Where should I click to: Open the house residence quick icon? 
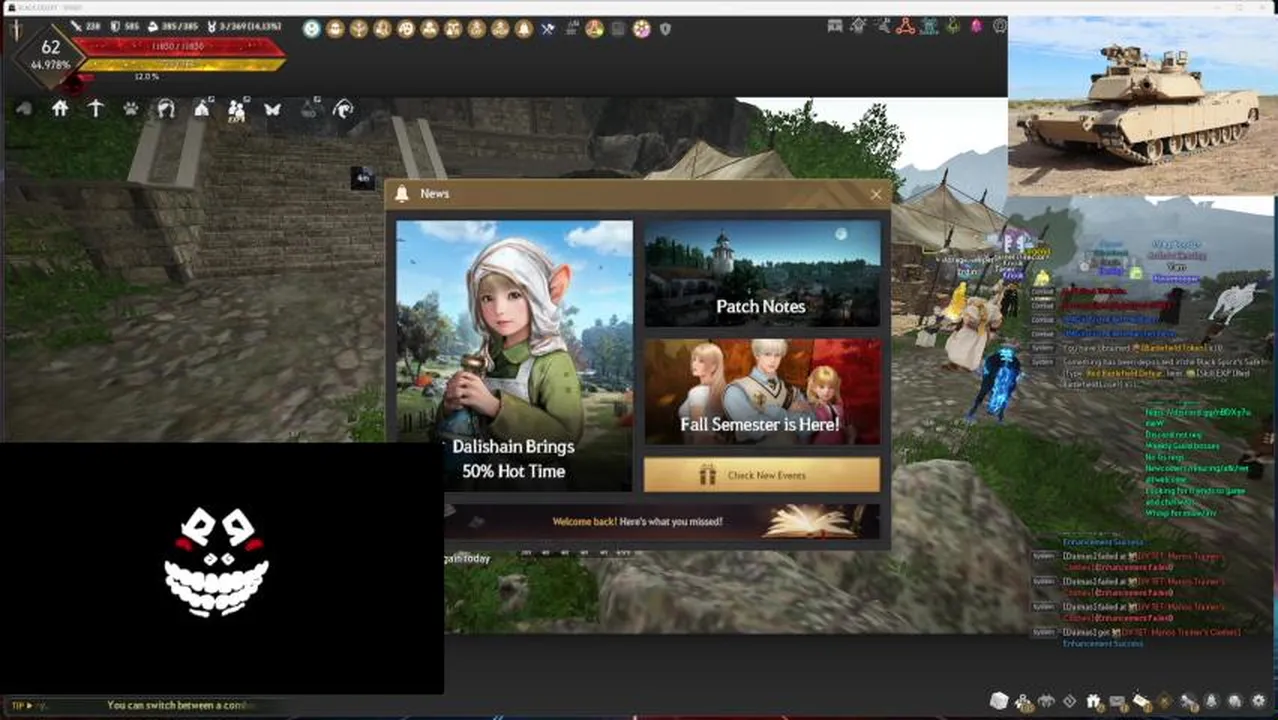tap(60, 108)
